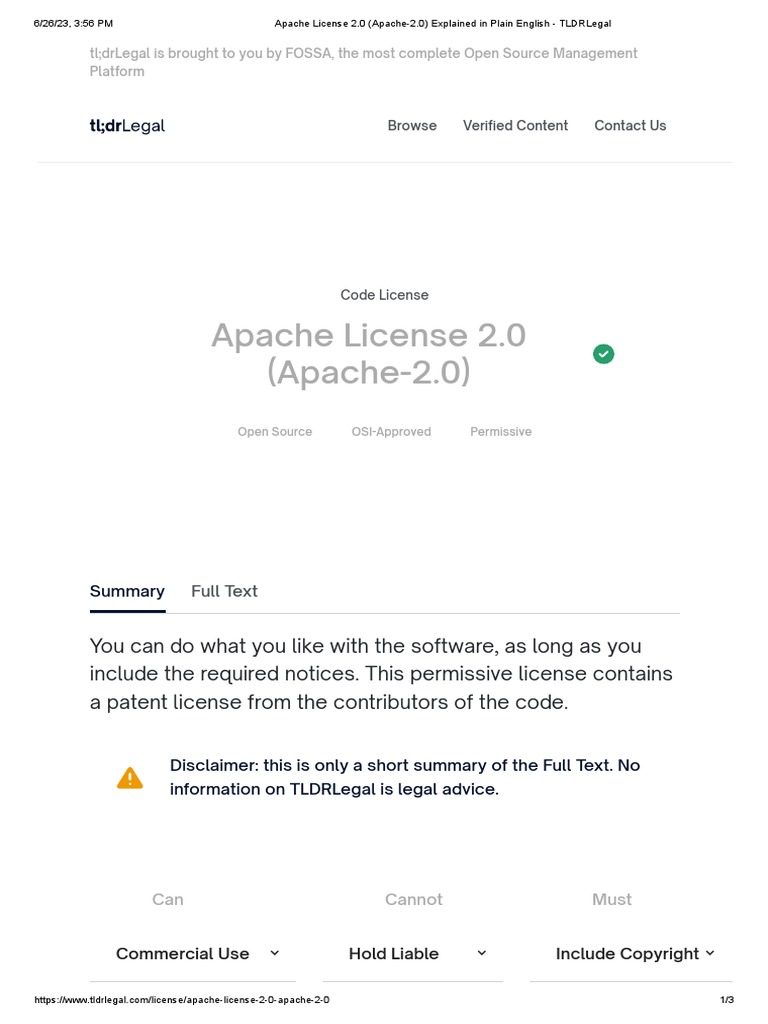Go to Verified Content page

515,126
